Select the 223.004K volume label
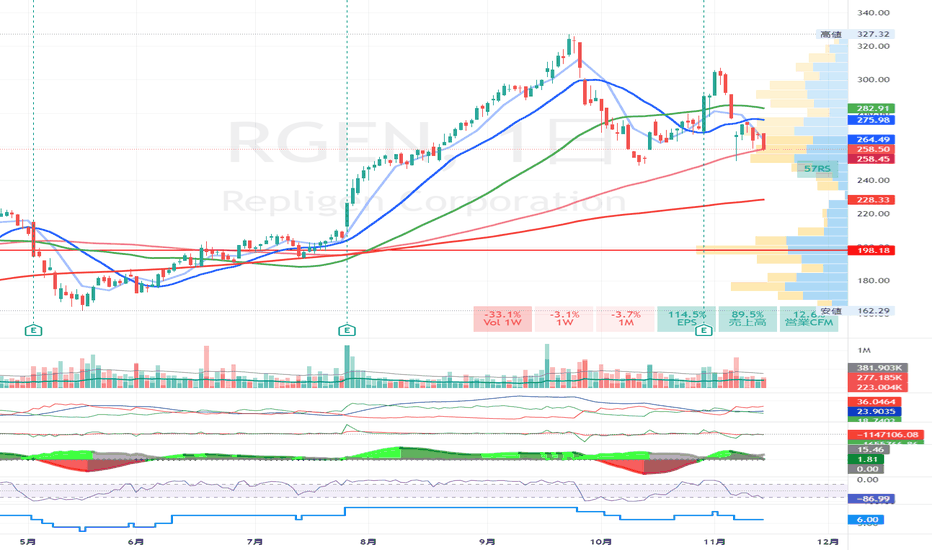The height and width of the screenshot is (550, 932). [x=879, y=387]
